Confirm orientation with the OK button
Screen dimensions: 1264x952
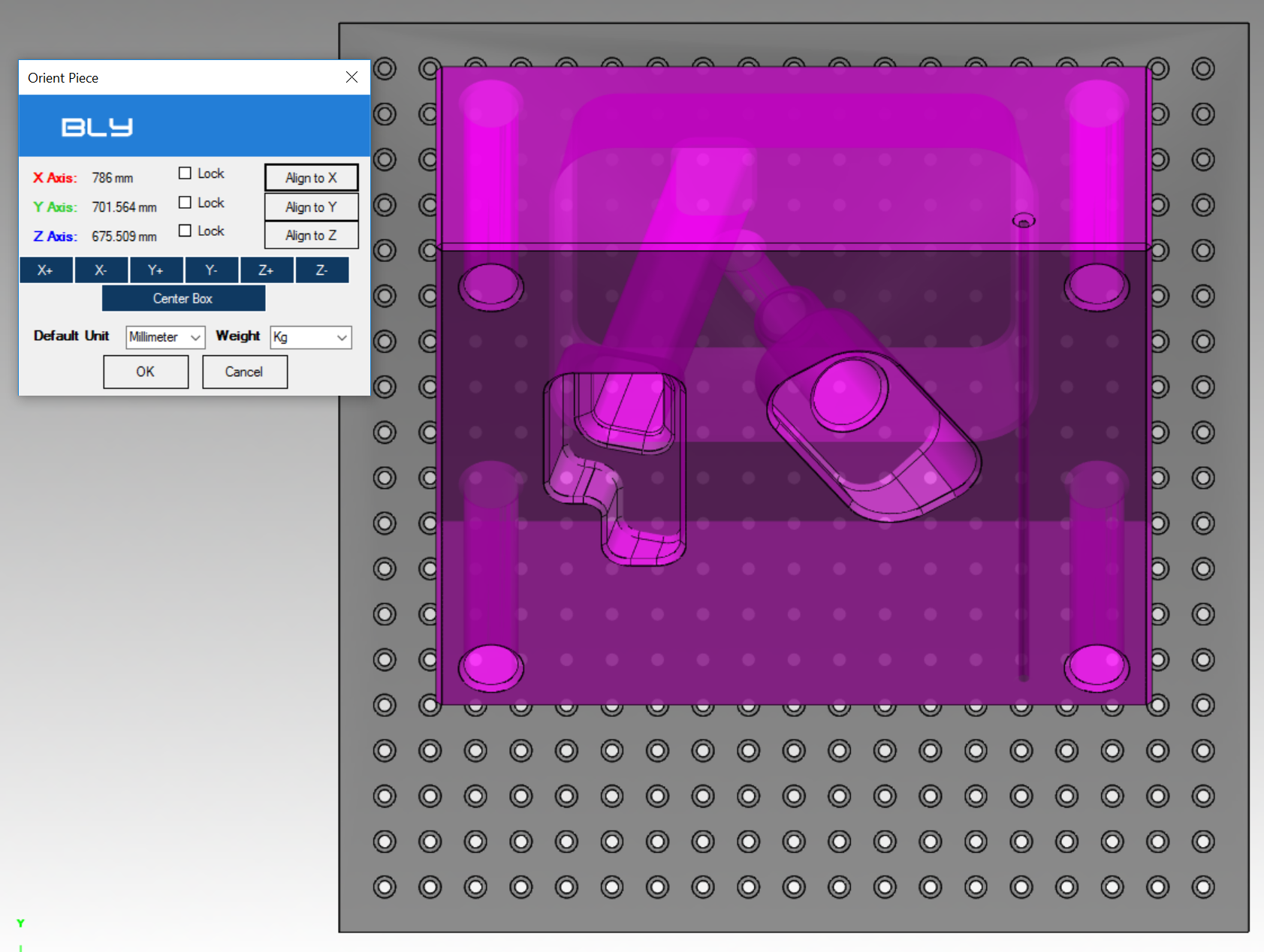point(146,372)
